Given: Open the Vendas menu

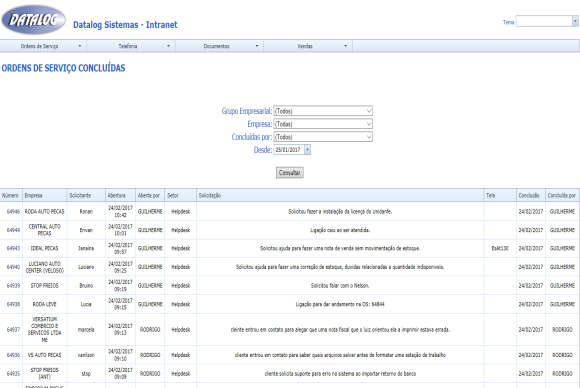Looking at the screenshot, I should tap(308, 46).
